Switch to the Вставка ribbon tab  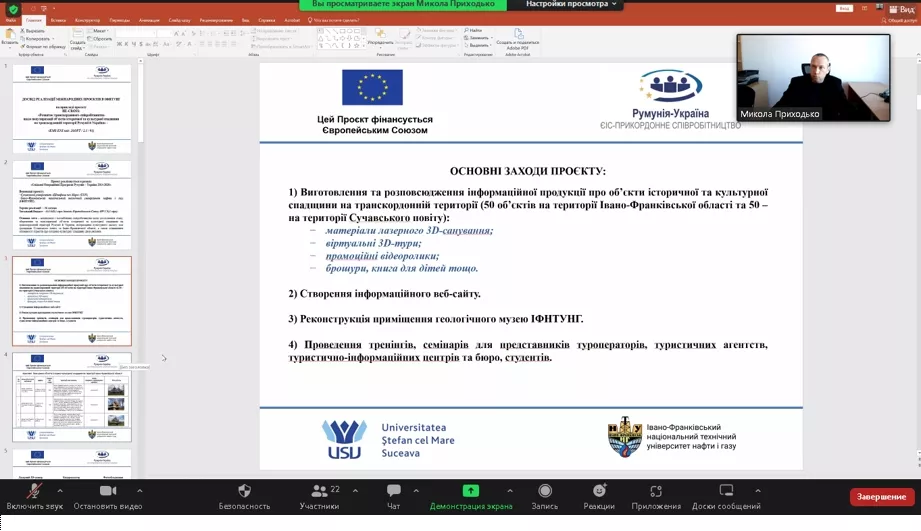click(x=58, y=19)
